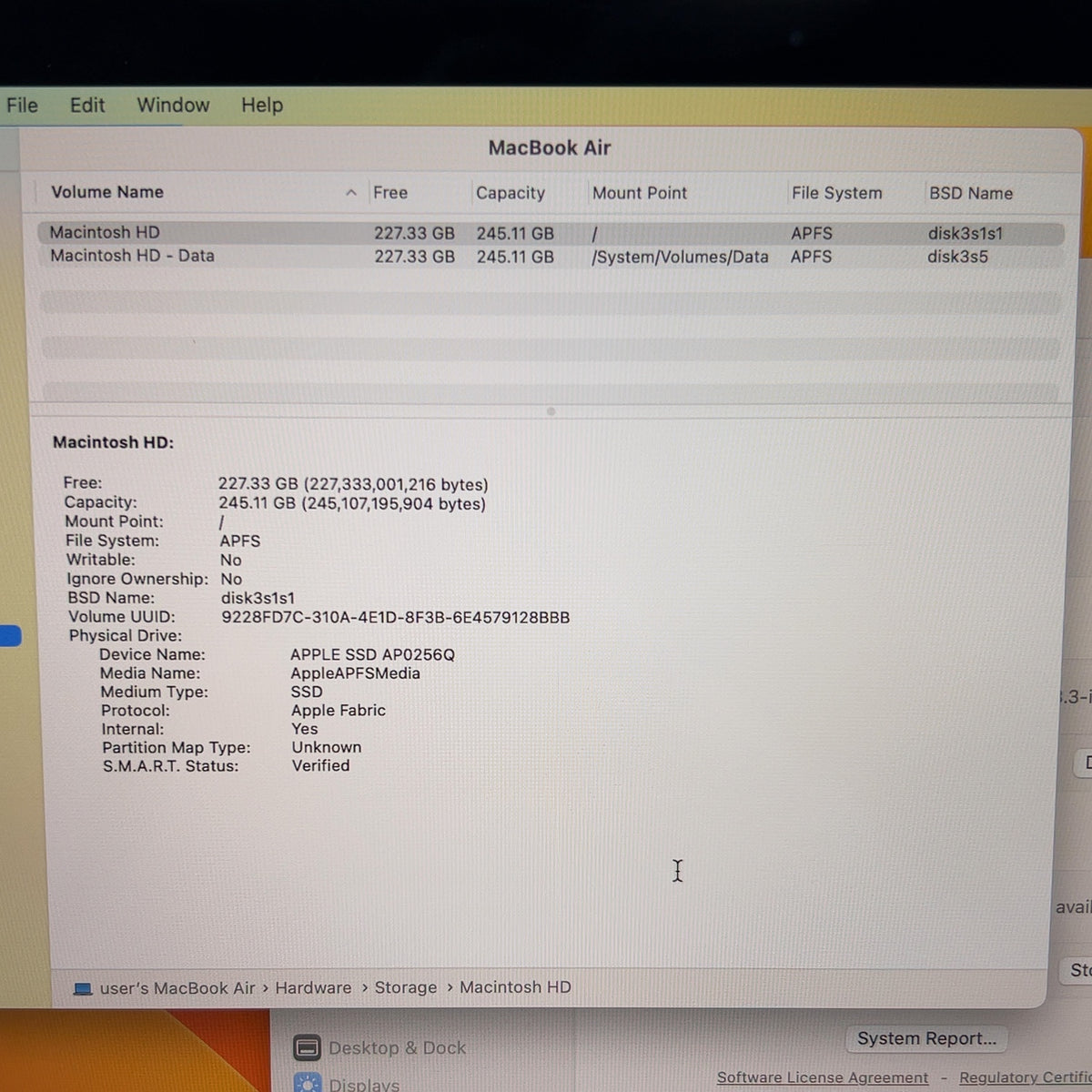Open the Window menu

(173, 106)
